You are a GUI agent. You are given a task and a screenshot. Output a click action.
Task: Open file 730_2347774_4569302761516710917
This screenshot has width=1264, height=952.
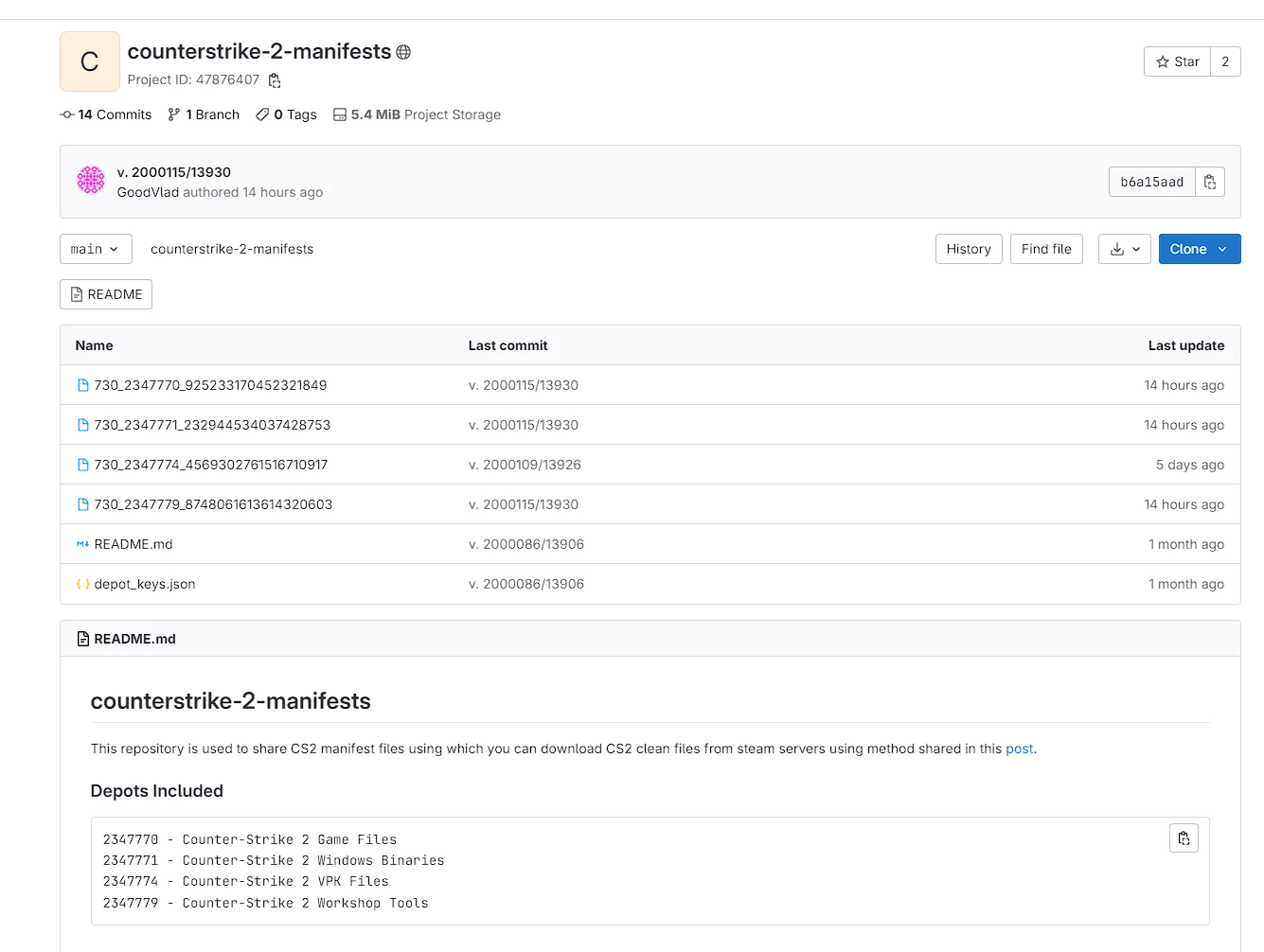(x=210, y=465)
